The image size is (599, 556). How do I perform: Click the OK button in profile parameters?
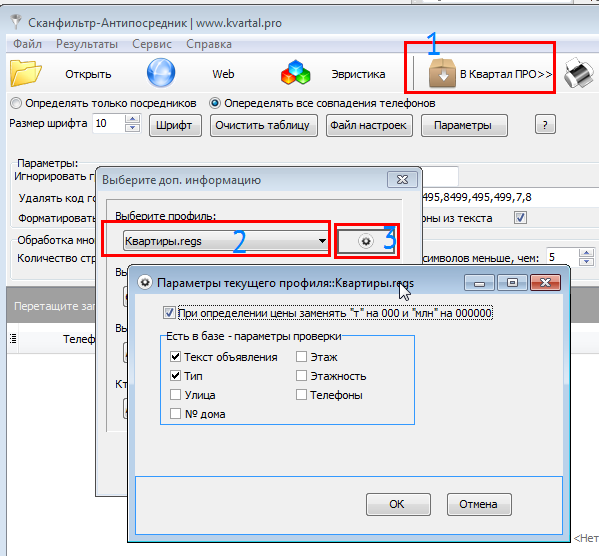[x=398, y=504]
